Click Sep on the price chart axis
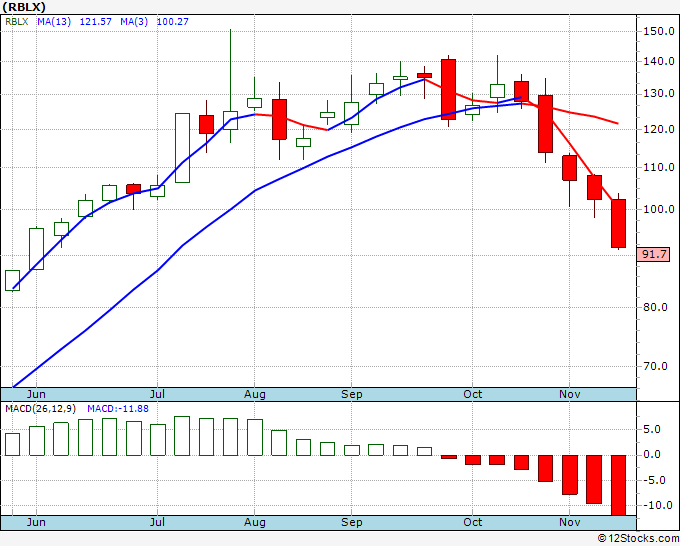Screen dimensions: 680x546 pyautogui.click(x=351, y=394)
